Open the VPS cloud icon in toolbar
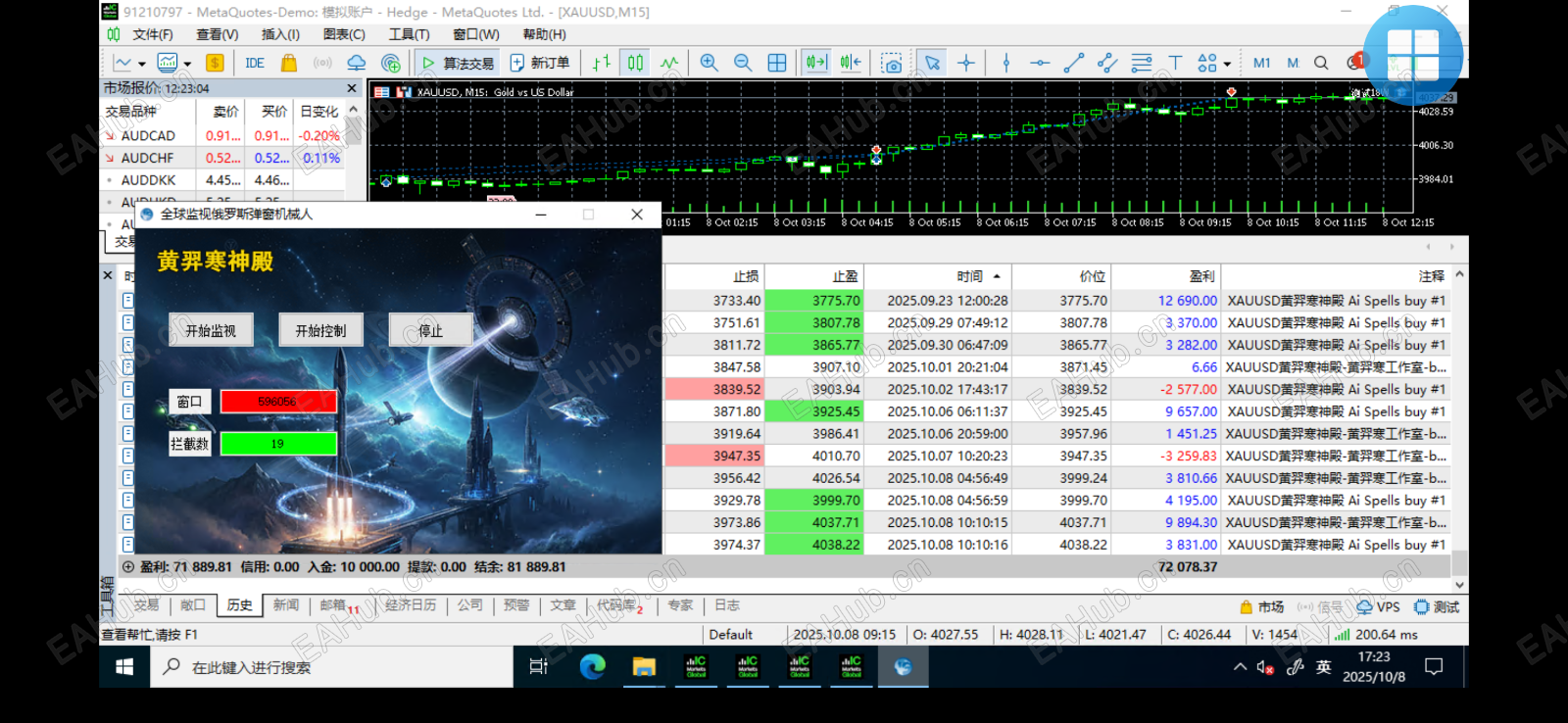 click(x=357, y=63)
